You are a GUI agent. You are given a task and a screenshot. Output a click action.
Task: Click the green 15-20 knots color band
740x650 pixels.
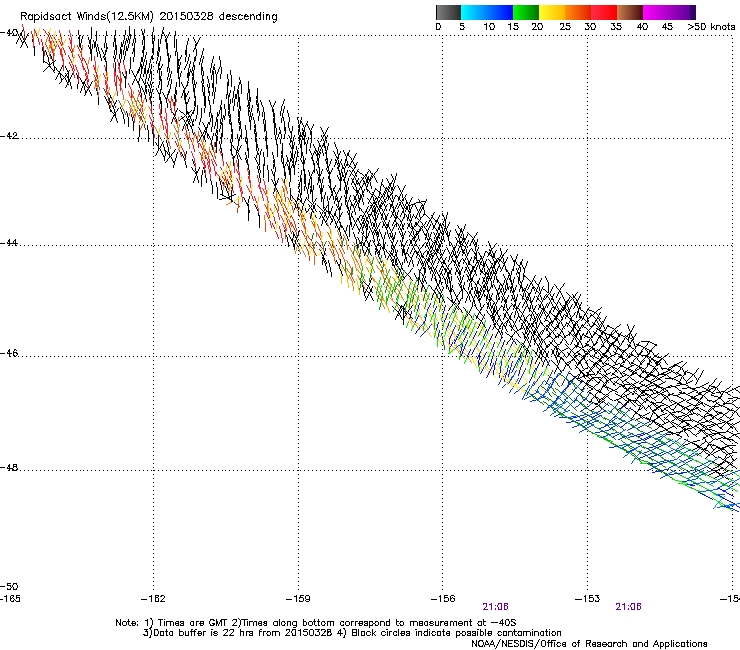click(526, 12)
